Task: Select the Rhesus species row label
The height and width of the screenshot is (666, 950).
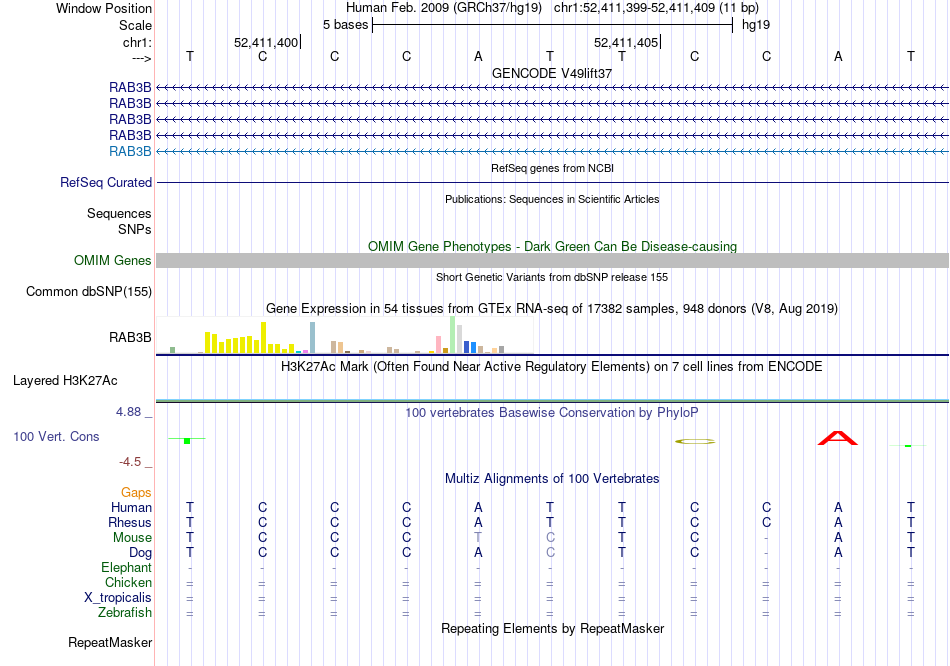Action: tap(130, 522)
